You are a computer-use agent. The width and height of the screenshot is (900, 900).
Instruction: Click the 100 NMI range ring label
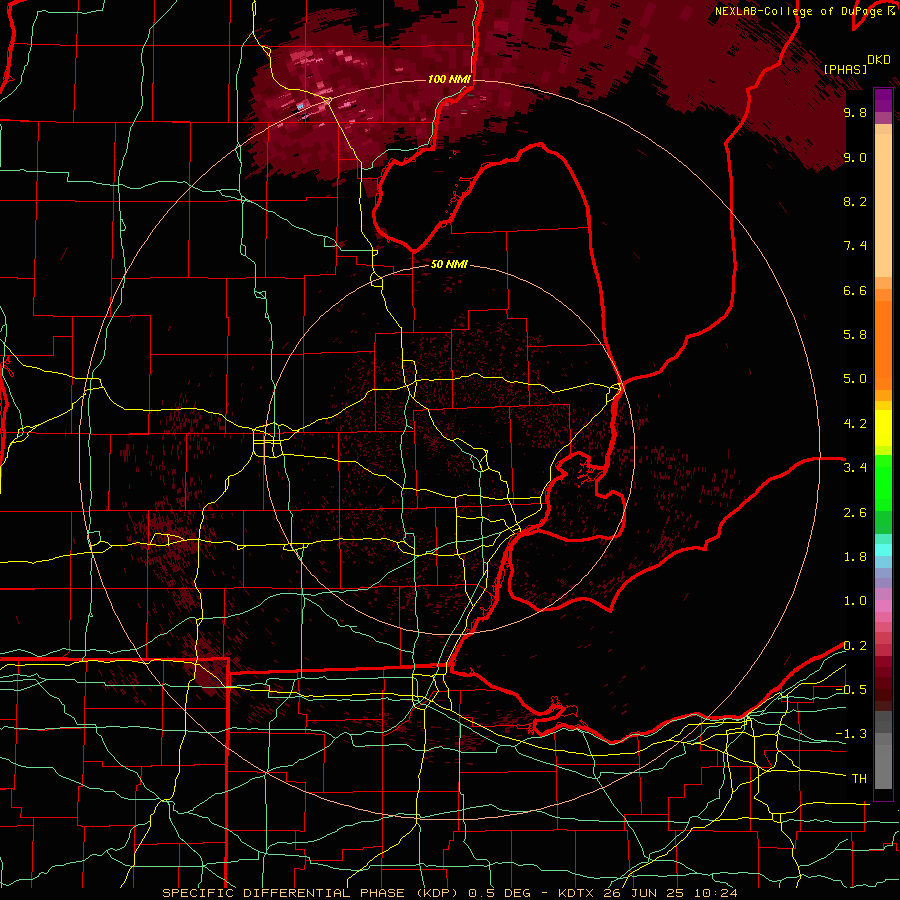click(x=449, y=79)
